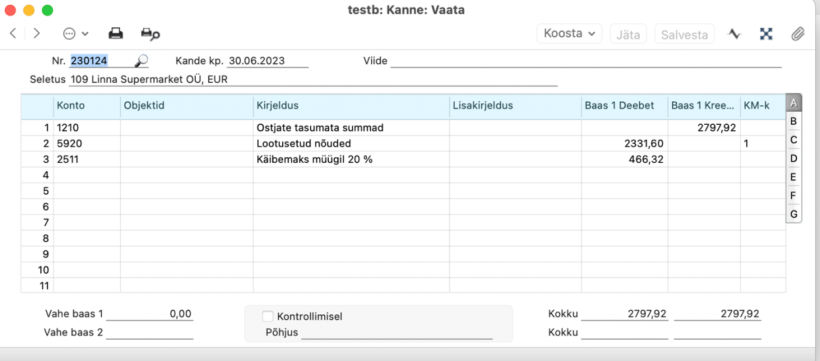
Task: Switch to tab G on the right
Action: coord(793,214)
